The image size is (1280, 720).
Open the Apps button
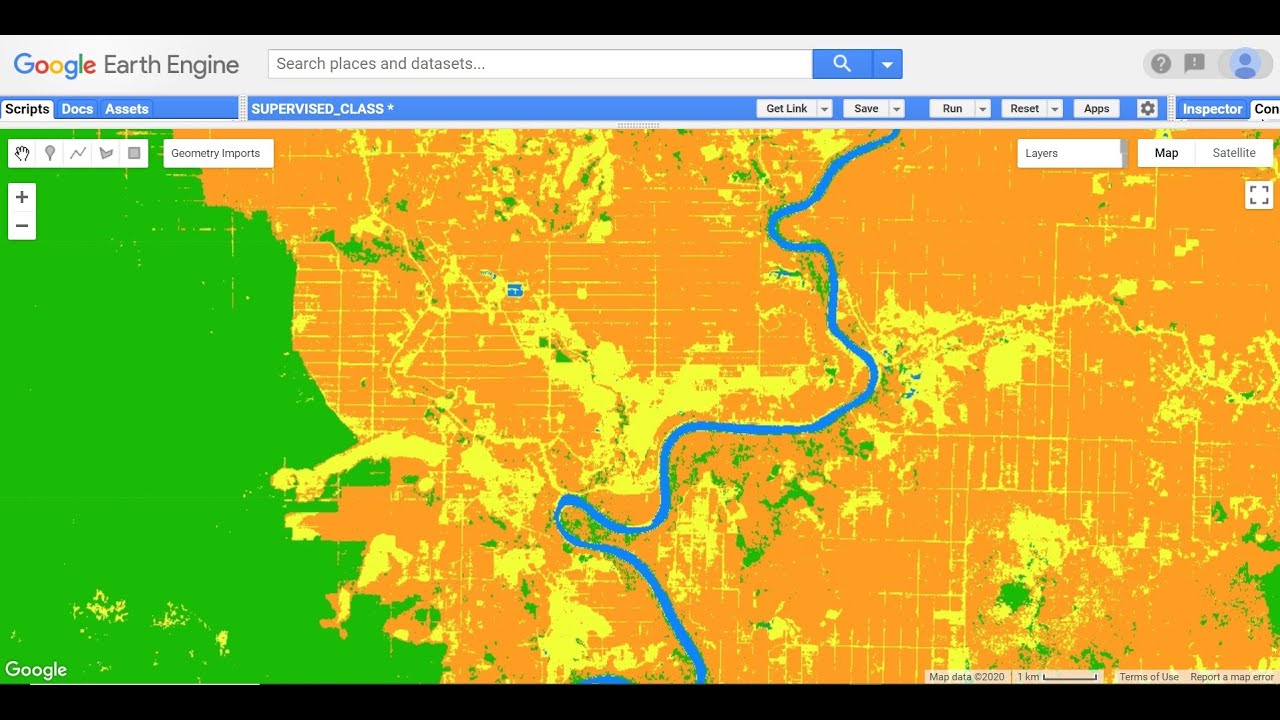pyautogui.click(x=1097, y=109)
